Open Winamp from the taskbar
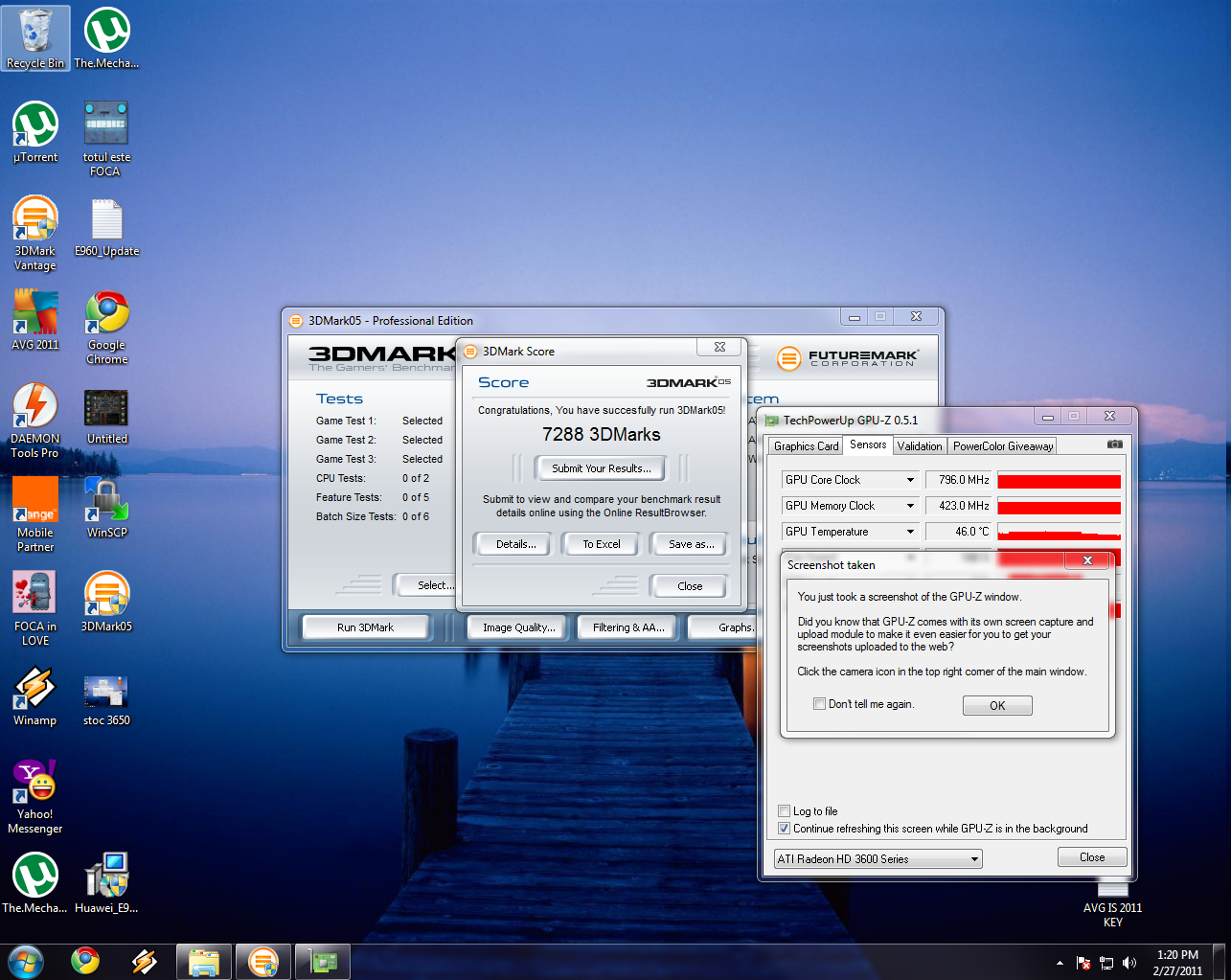The image size is (1231, 980). [x=145, y=961]
